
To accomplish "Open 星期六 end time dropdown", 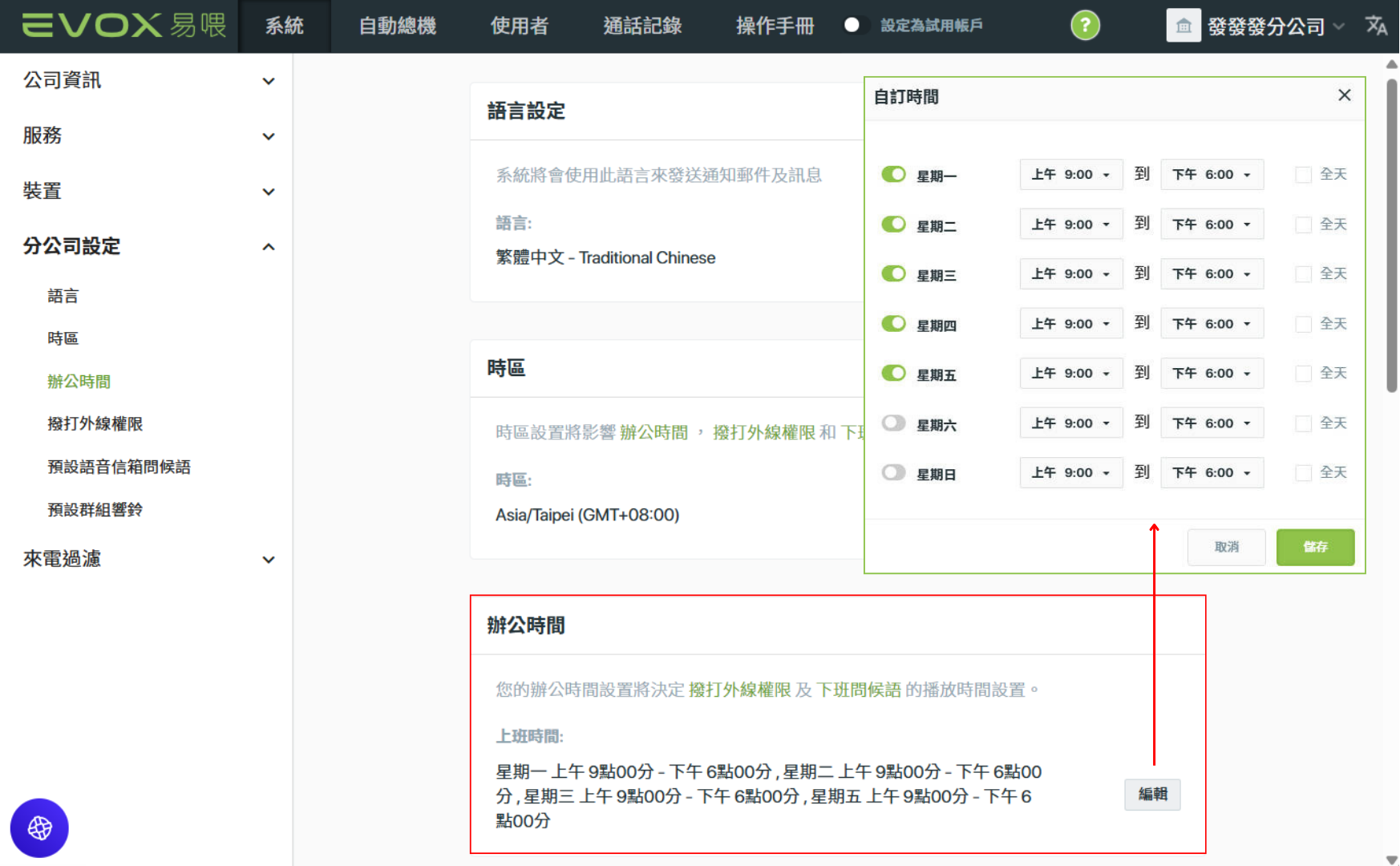I will pyautogui.click(x=1212, y=423).
